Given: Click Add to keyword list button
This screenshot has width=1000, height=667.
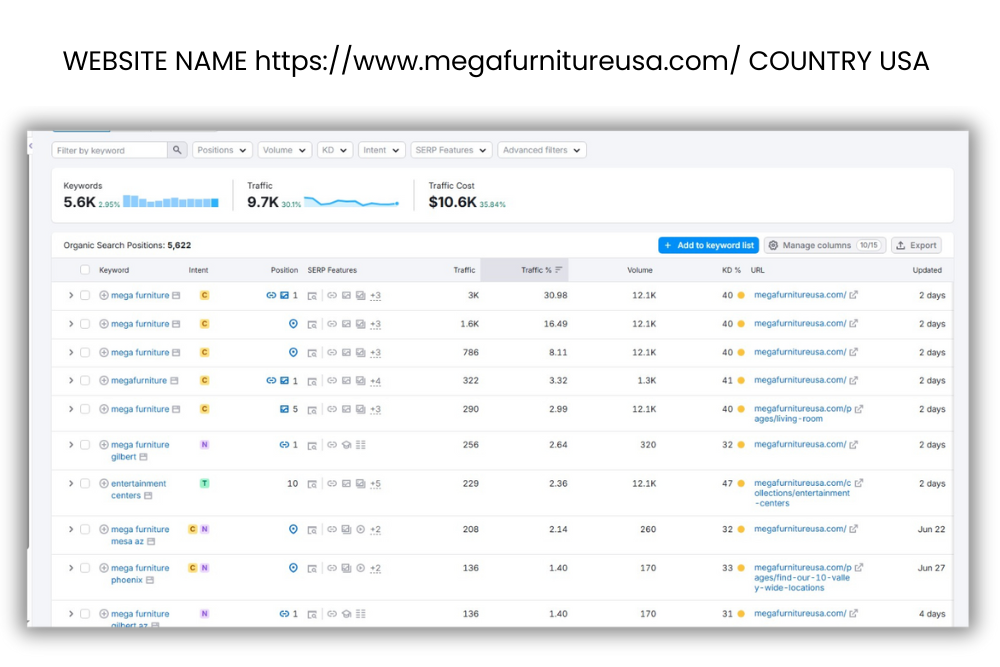Looking at the screenshot, I should pyautogui.click(x=708, y=245).
